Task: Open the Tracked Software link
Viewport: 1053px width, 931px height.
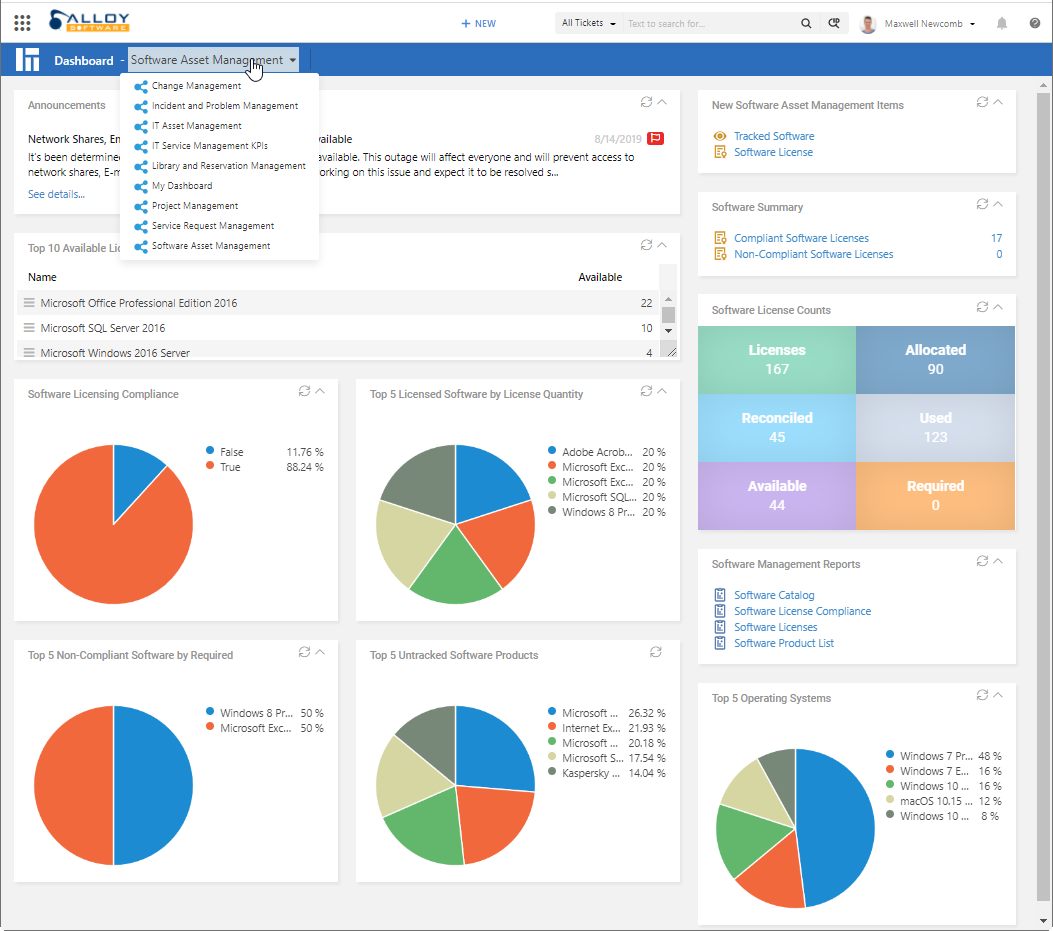Action: click(774, 136)
